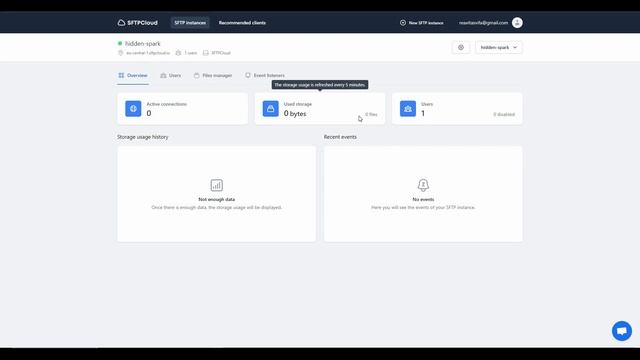
Task: Click the bell icon above 'No events'
Action: point(423,185)
